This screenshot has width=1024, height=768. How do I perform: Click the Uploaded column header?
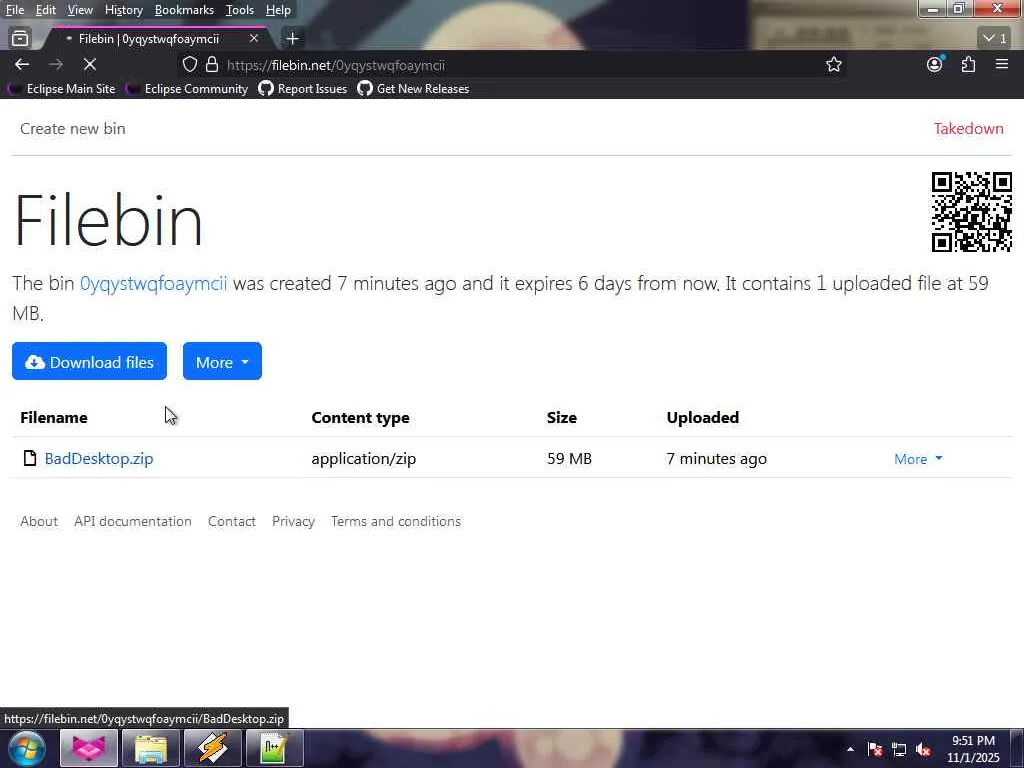(703, 418)
